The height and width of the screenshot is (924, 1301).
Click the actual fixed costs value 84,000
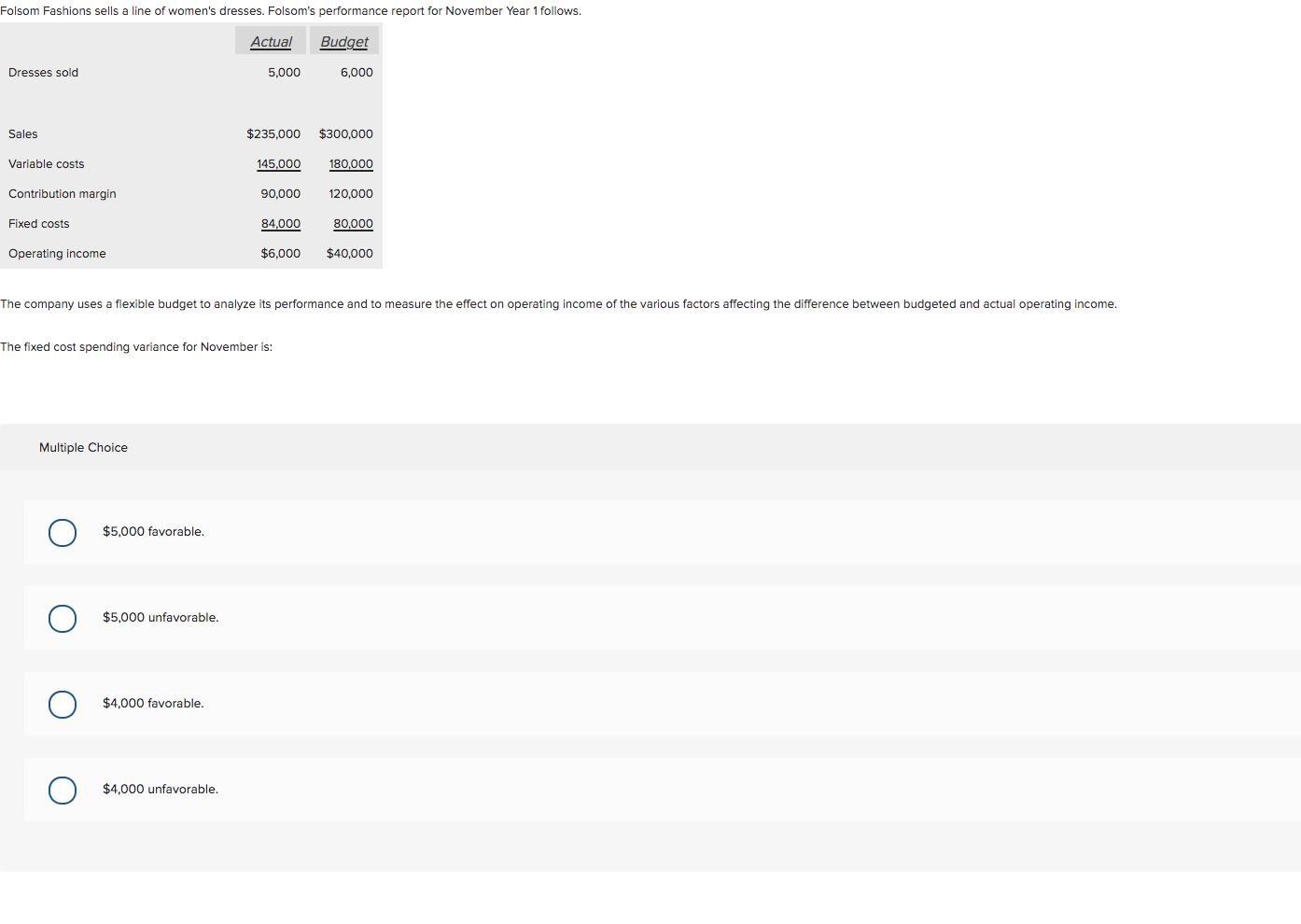tap(282, 223)
